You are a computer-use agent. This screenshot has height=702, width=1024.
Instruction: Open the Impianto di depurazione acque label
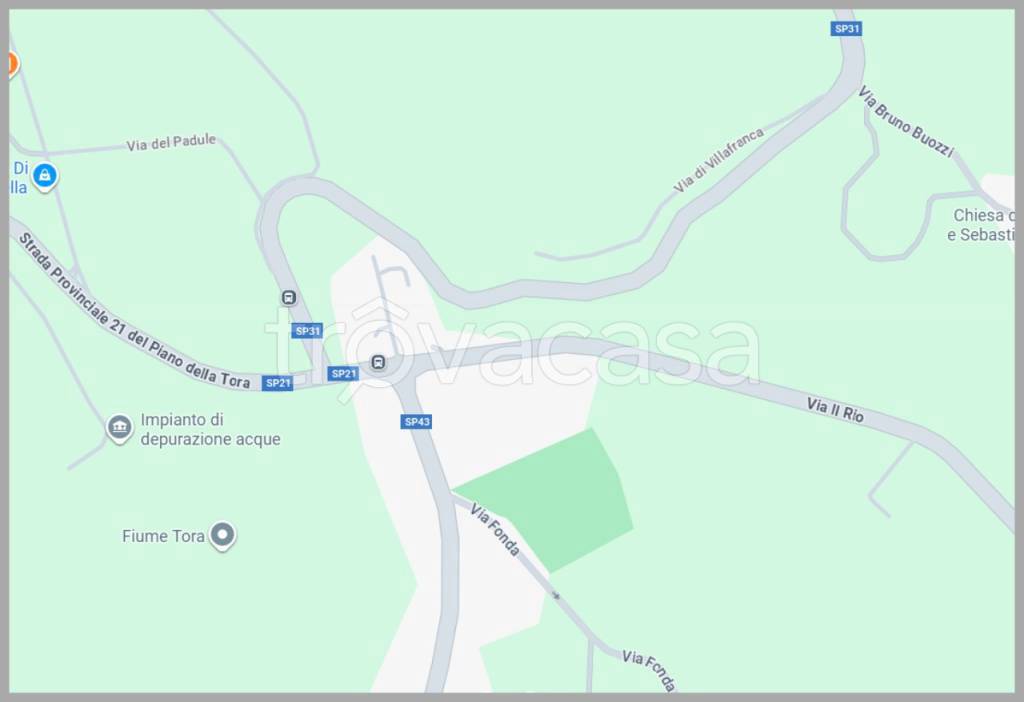click(x=210, y=429)
